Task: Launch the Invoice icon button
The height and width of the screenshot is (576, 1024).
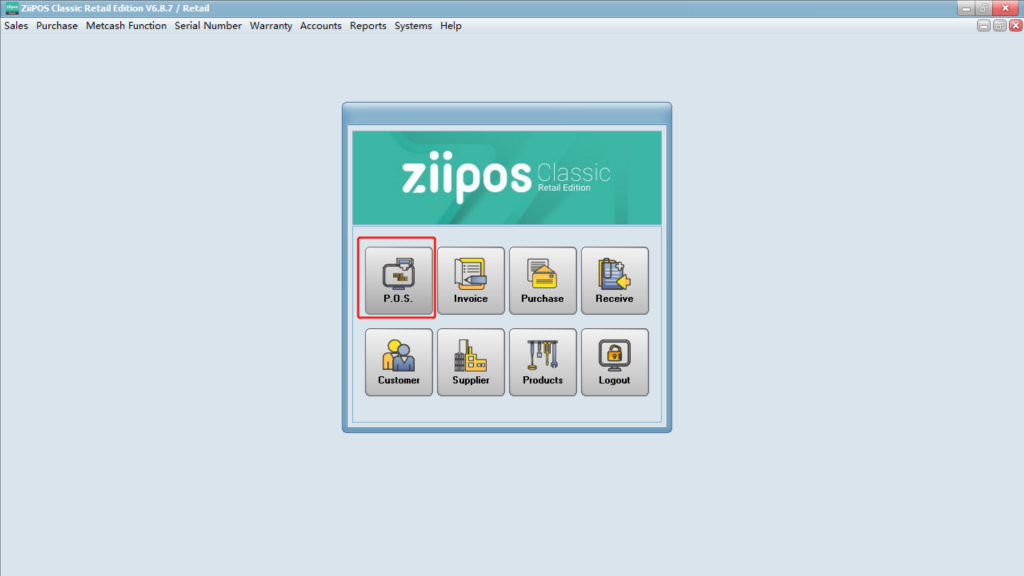Action: (471, 280)
